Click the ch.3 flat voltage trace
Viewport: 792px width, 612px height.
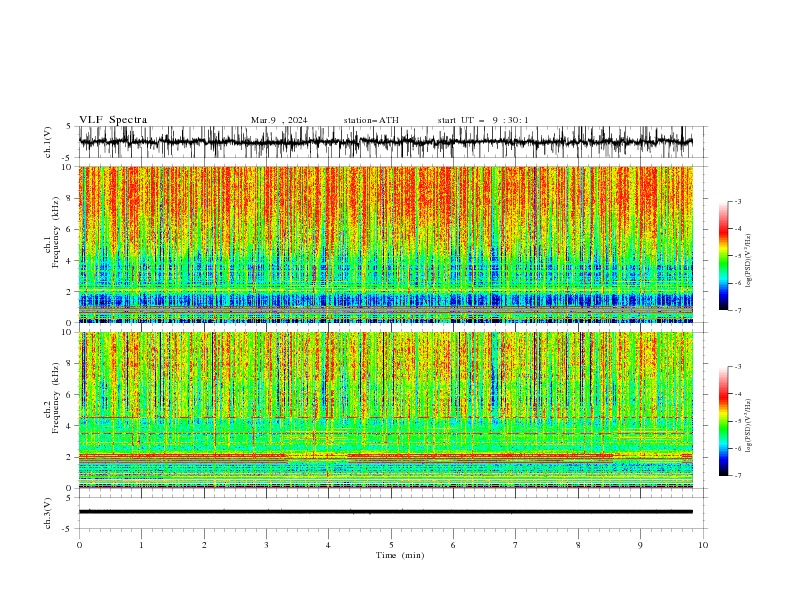click(x=386, y=512)
